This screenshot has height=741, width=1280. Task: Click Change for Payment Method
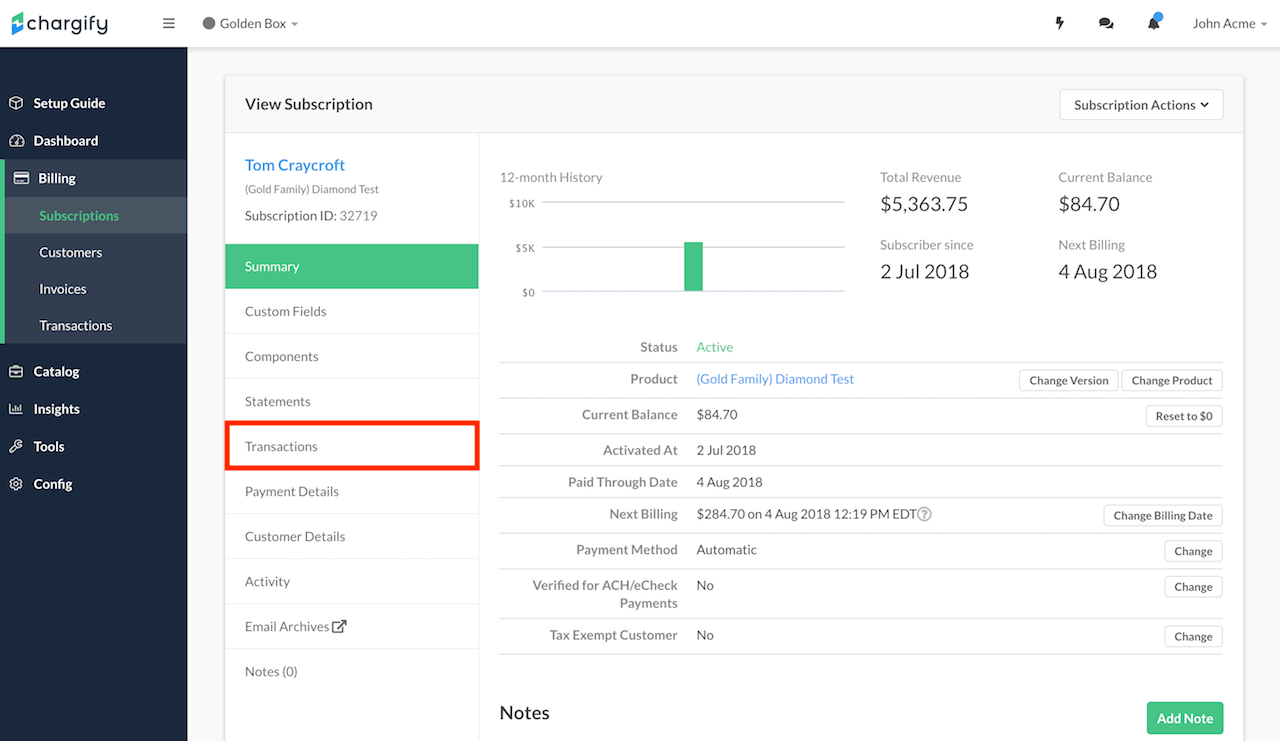1193,551
